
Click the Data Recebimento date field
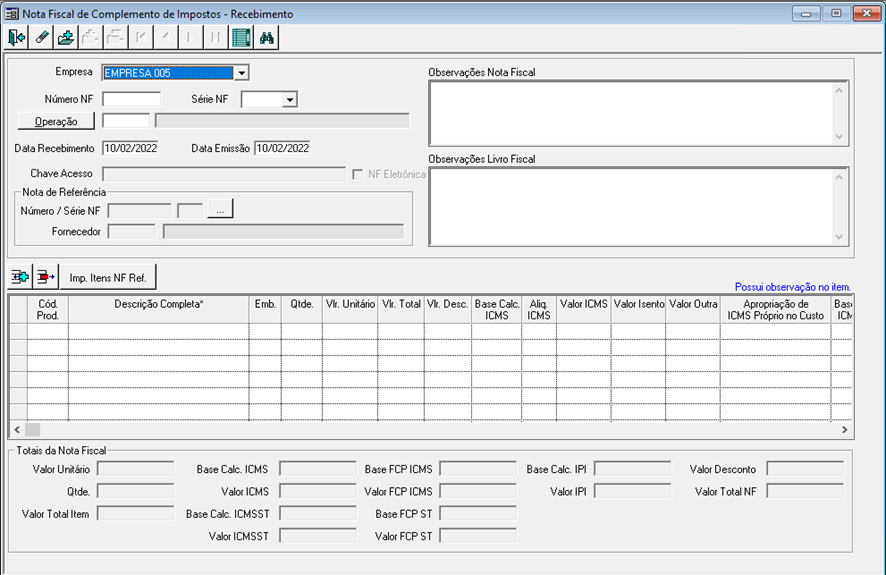131,149
